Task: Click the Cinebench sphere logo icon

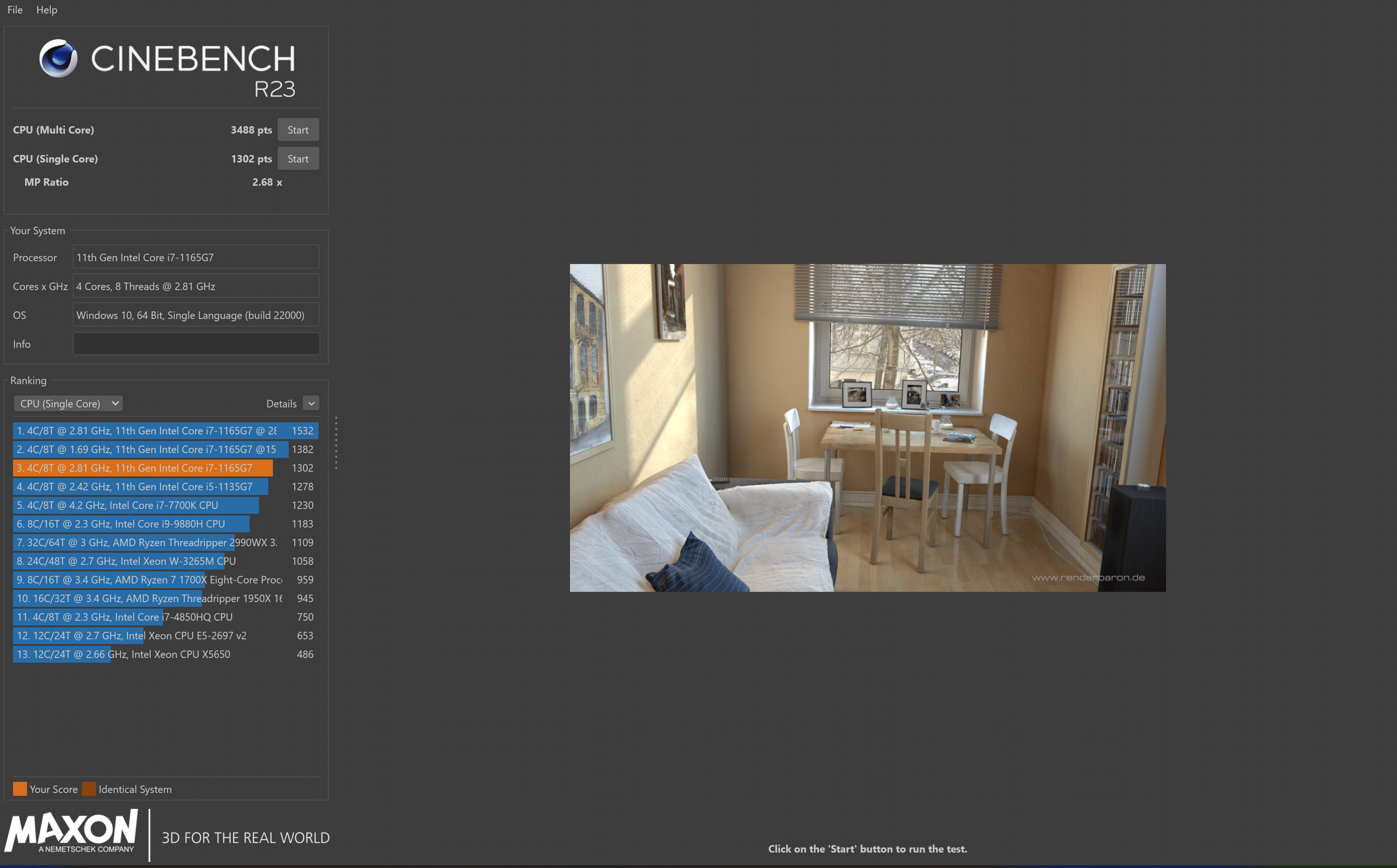Action: pos(58,58)
